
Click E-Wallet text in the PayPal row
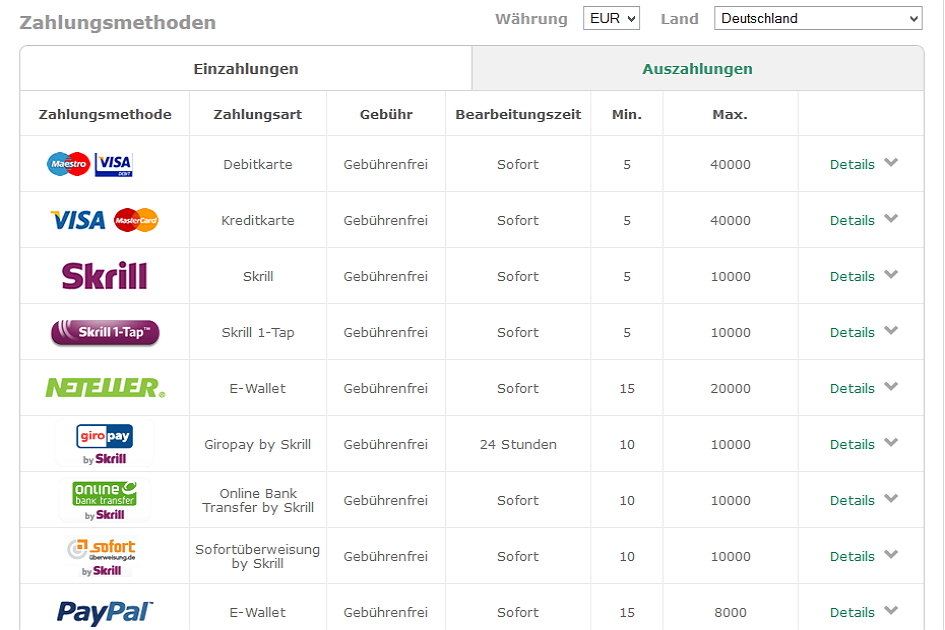coord(258,613)
